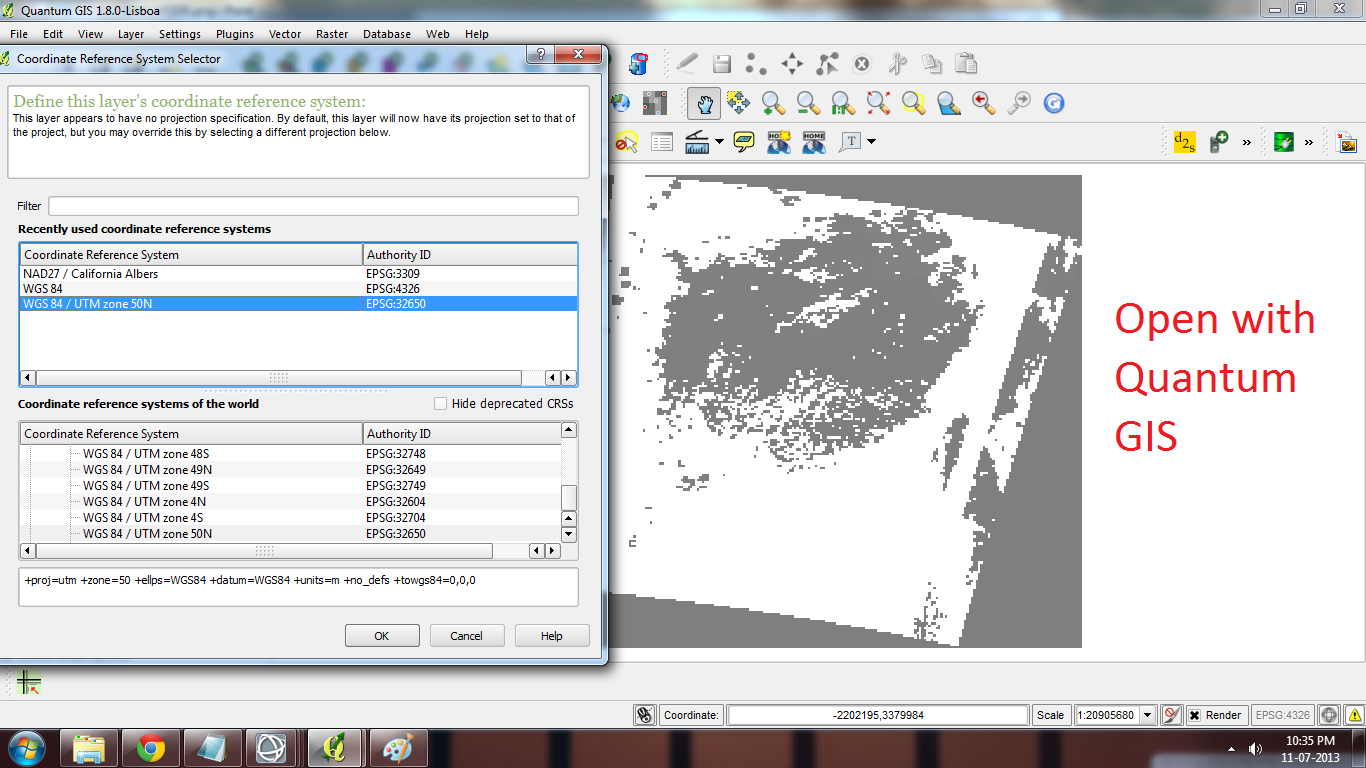Image resolution: width=1366 pixels, height=768 pixels.
Task: Open the Layer menu
Action: coord(131,34)
